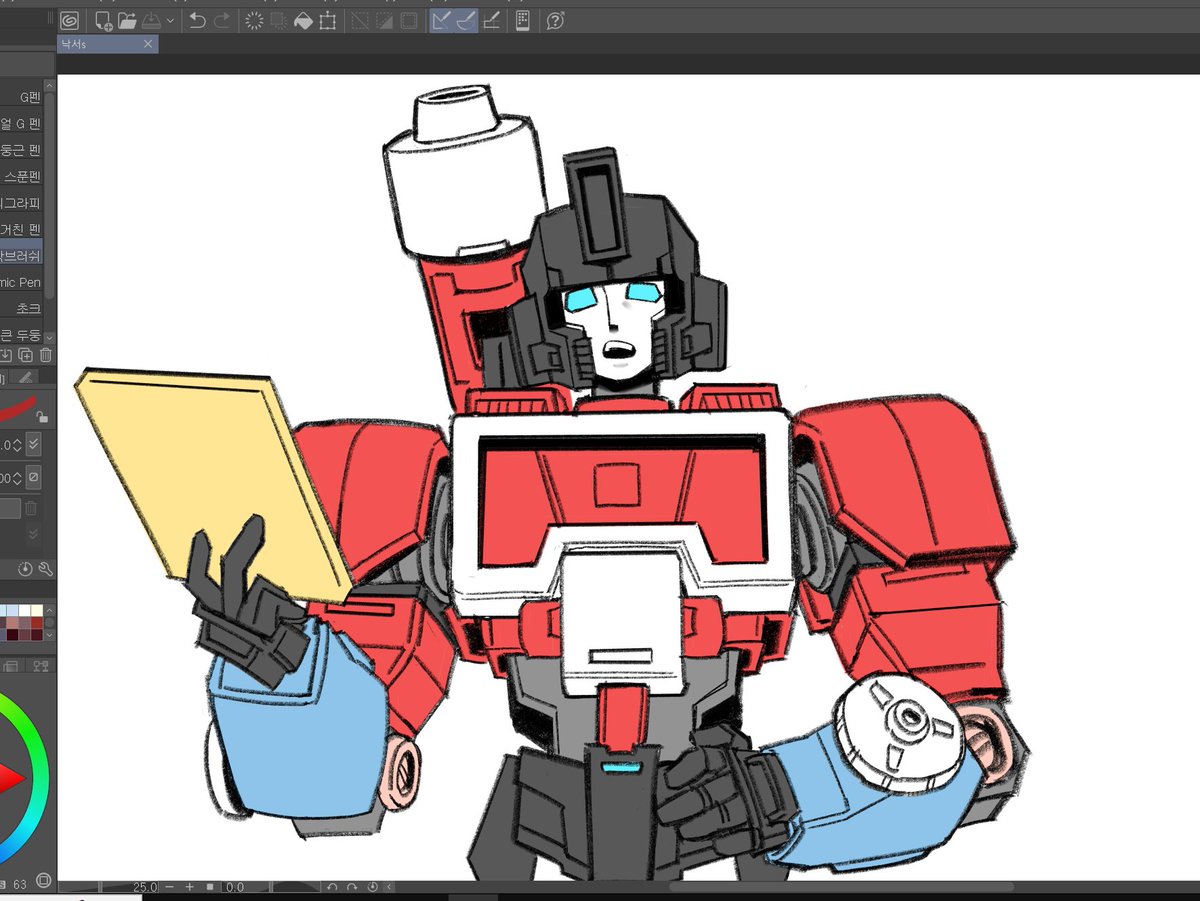Zoom out canvas with minus button

click(169, 886)
